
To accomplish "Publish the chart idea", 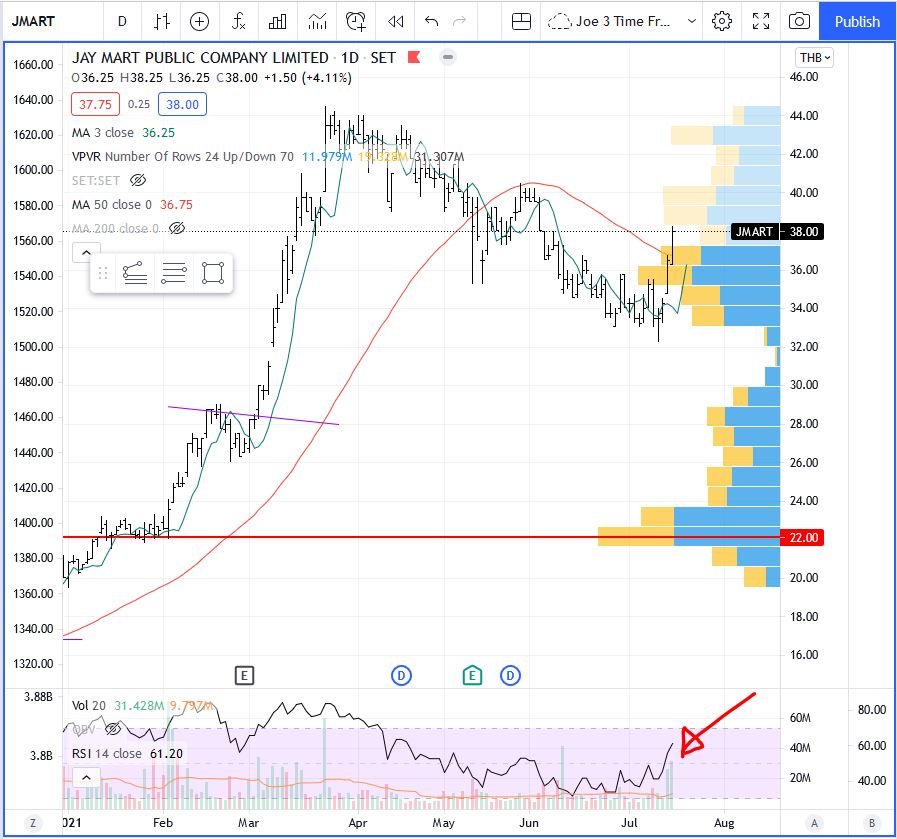I will tap(857, 21).
